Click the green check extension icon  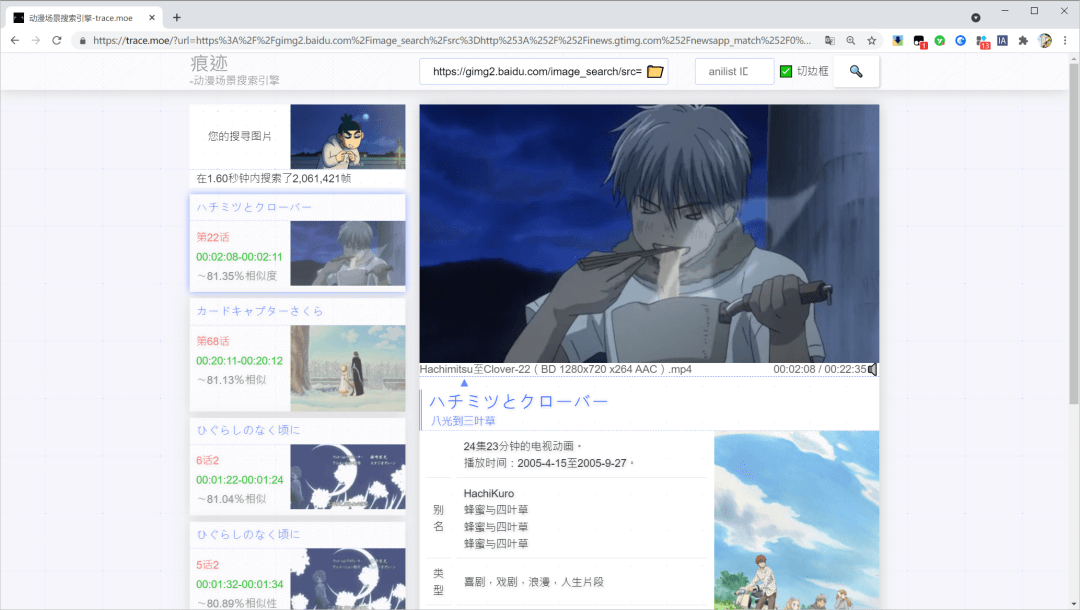[x=939, y=41]
